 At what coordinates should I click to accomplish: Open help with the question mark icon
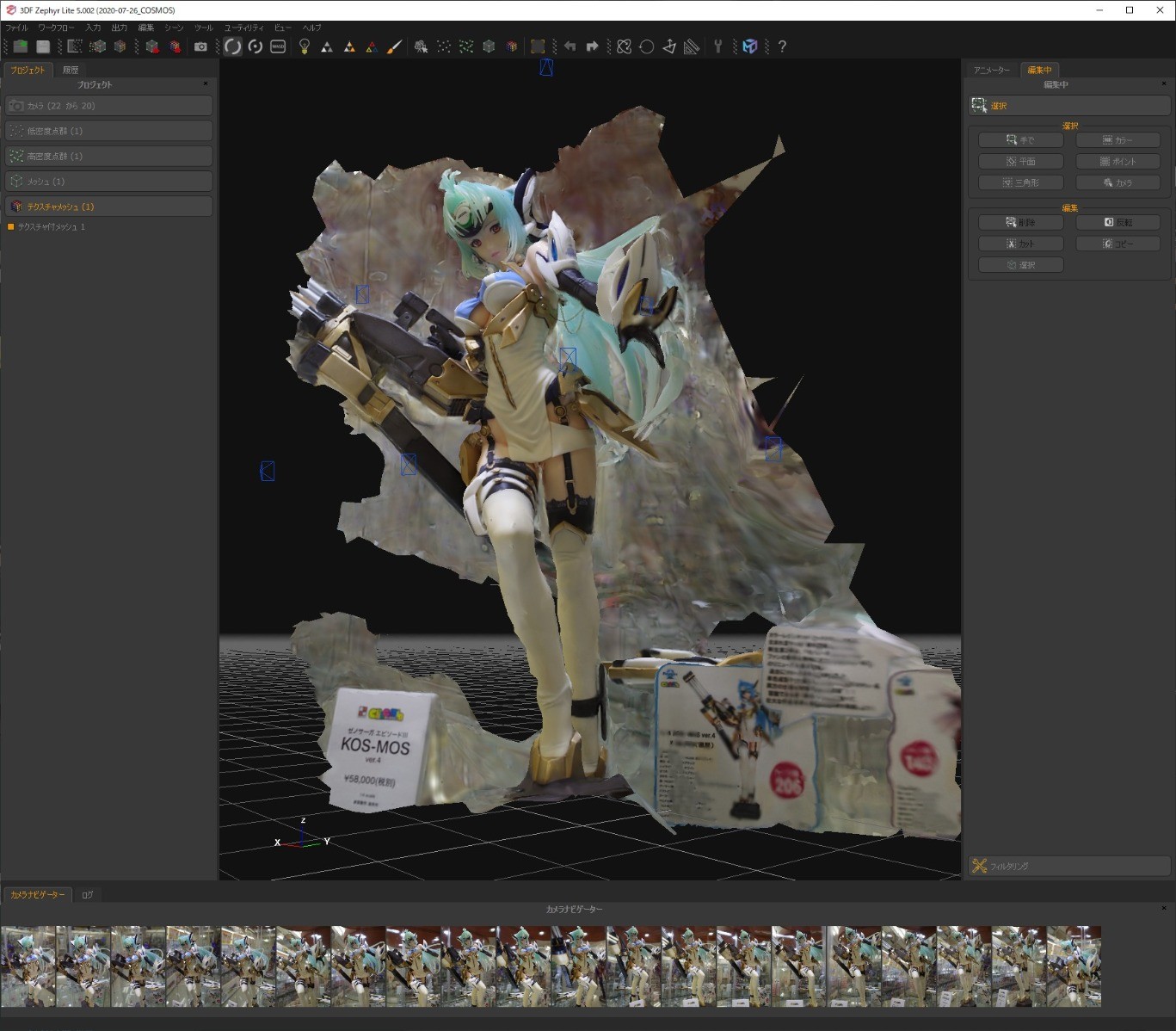click(x=782, y=46)
